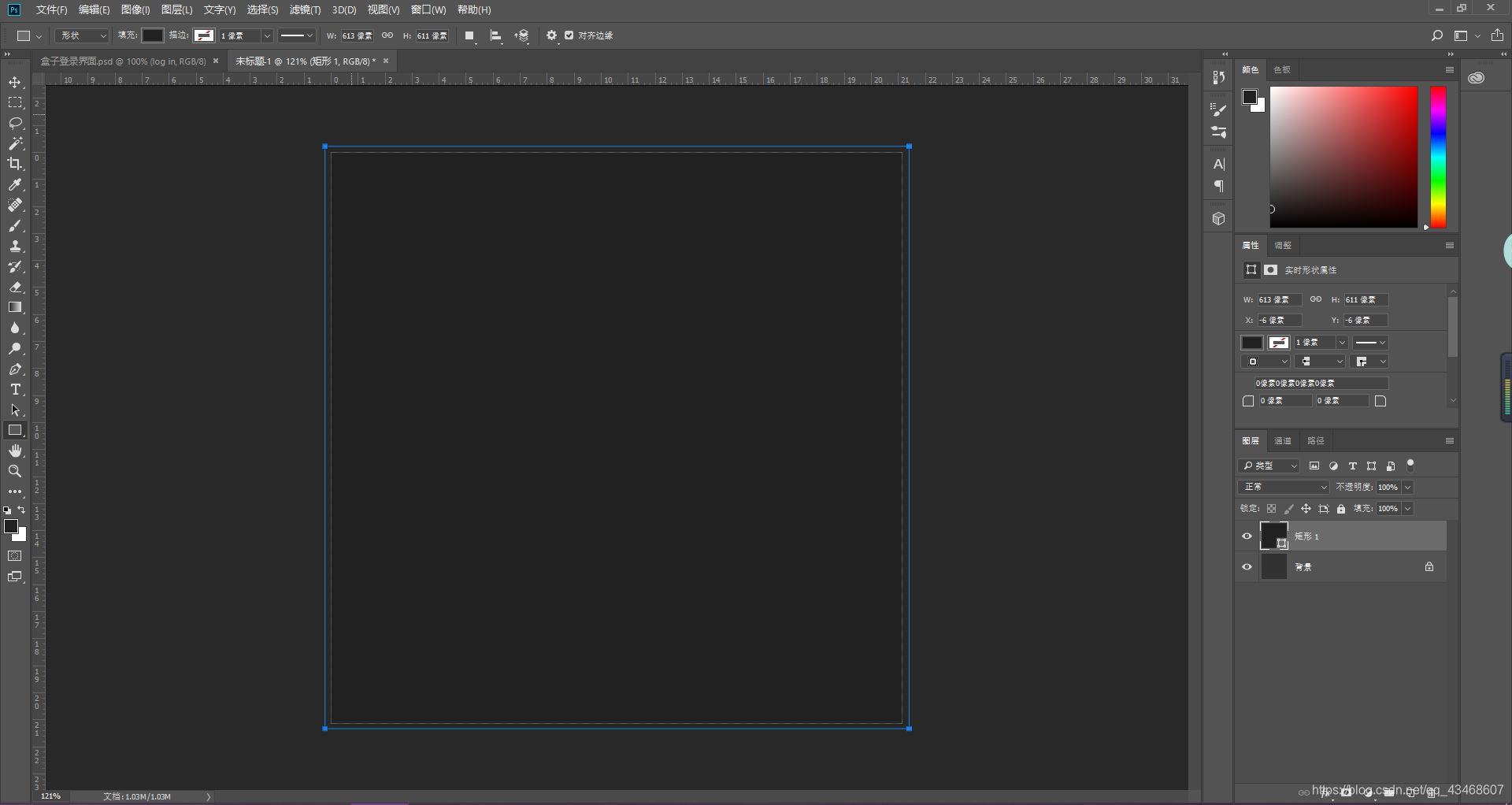Select the Dodge tool
The image size is (1512, 805).
(15, 349)
